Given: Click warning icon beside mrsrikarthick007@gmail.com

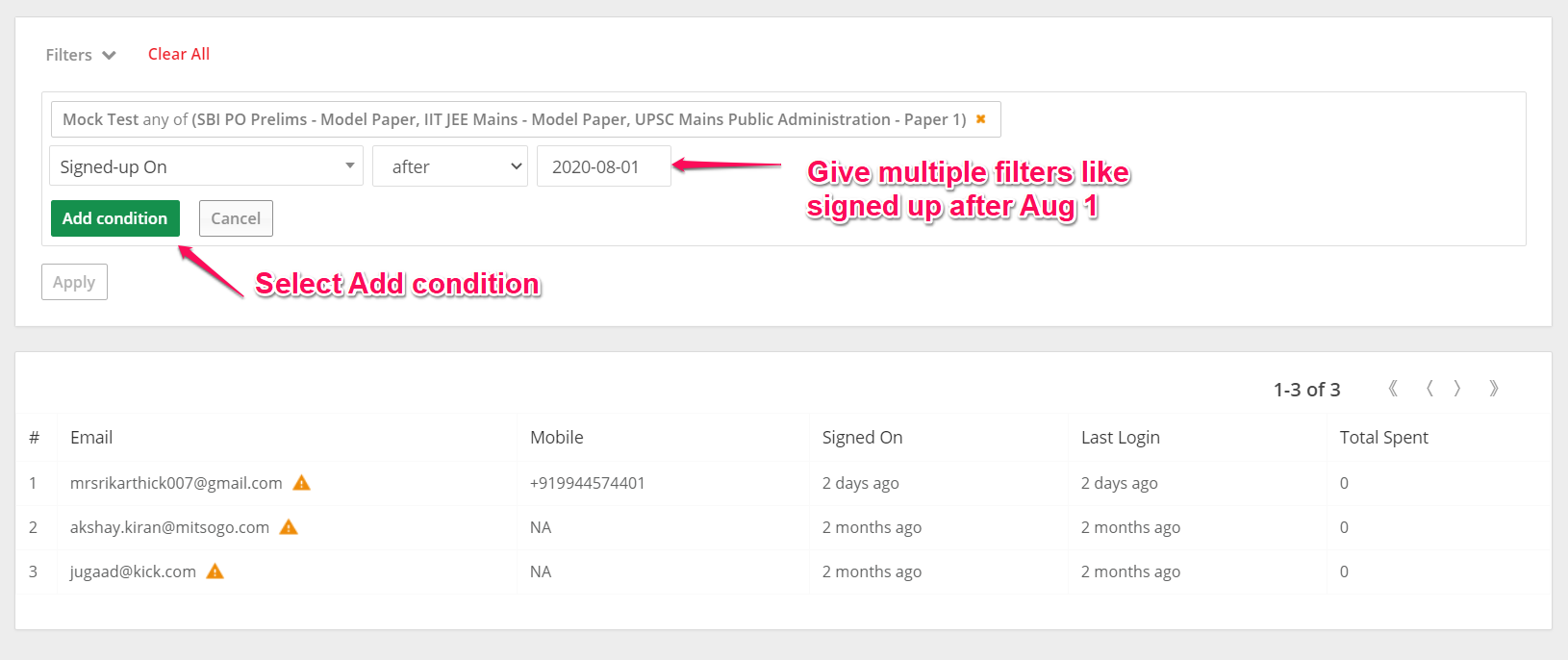Looking at the screenshot, I should click(301, 483).
